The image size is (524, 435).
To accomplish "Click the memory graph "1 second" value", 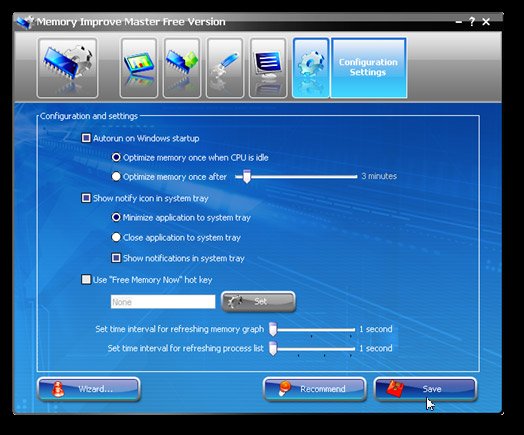I will click(376, 329).
